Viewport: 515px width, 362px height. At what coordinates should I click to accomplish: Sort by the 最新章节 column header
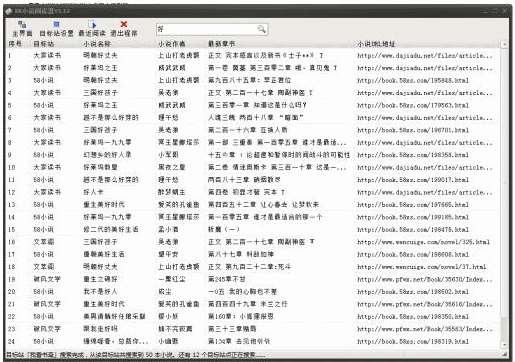coord(221,44)
